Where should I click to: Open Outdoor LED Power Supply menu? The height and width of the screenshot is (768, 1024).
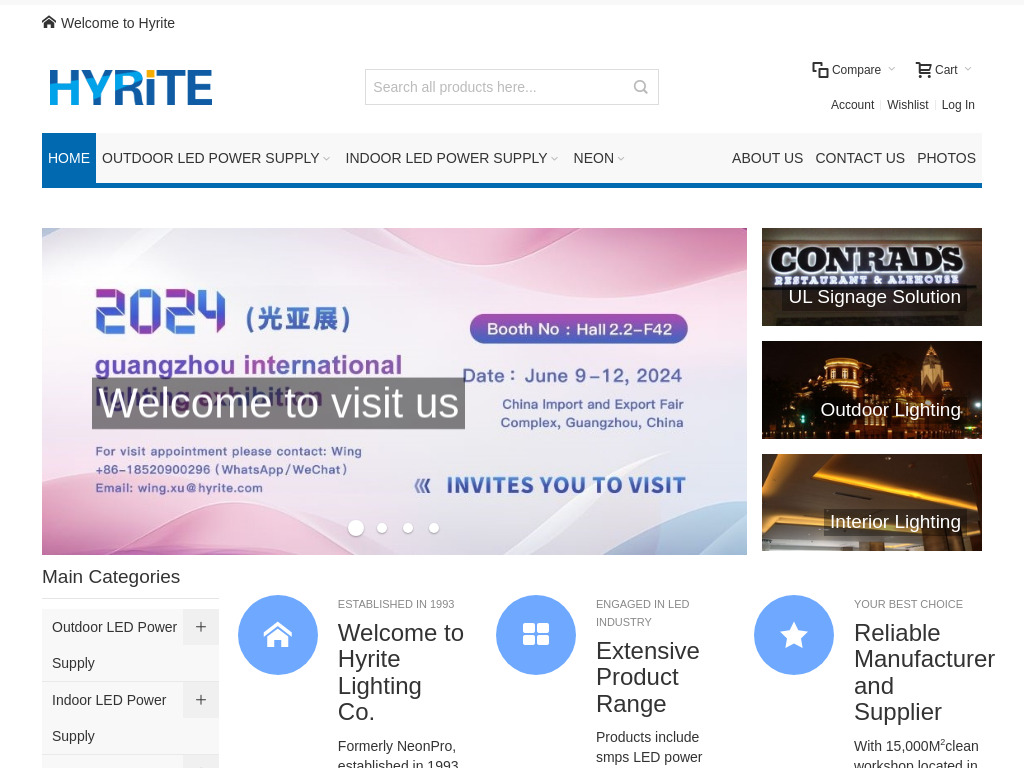[x=210, y=159]
